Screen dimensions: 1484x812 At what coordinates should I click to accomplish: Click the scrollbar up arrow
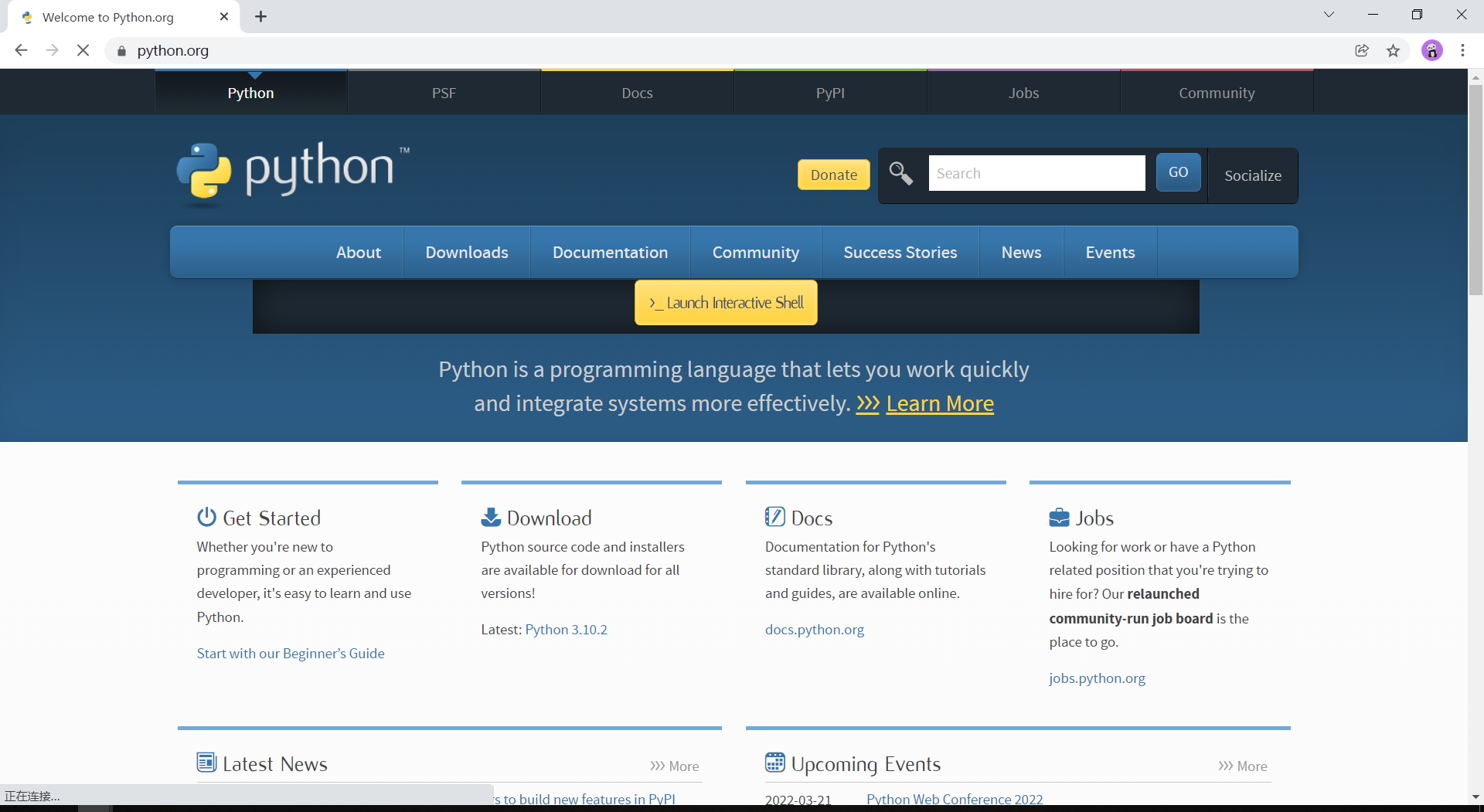(1475, 76)
